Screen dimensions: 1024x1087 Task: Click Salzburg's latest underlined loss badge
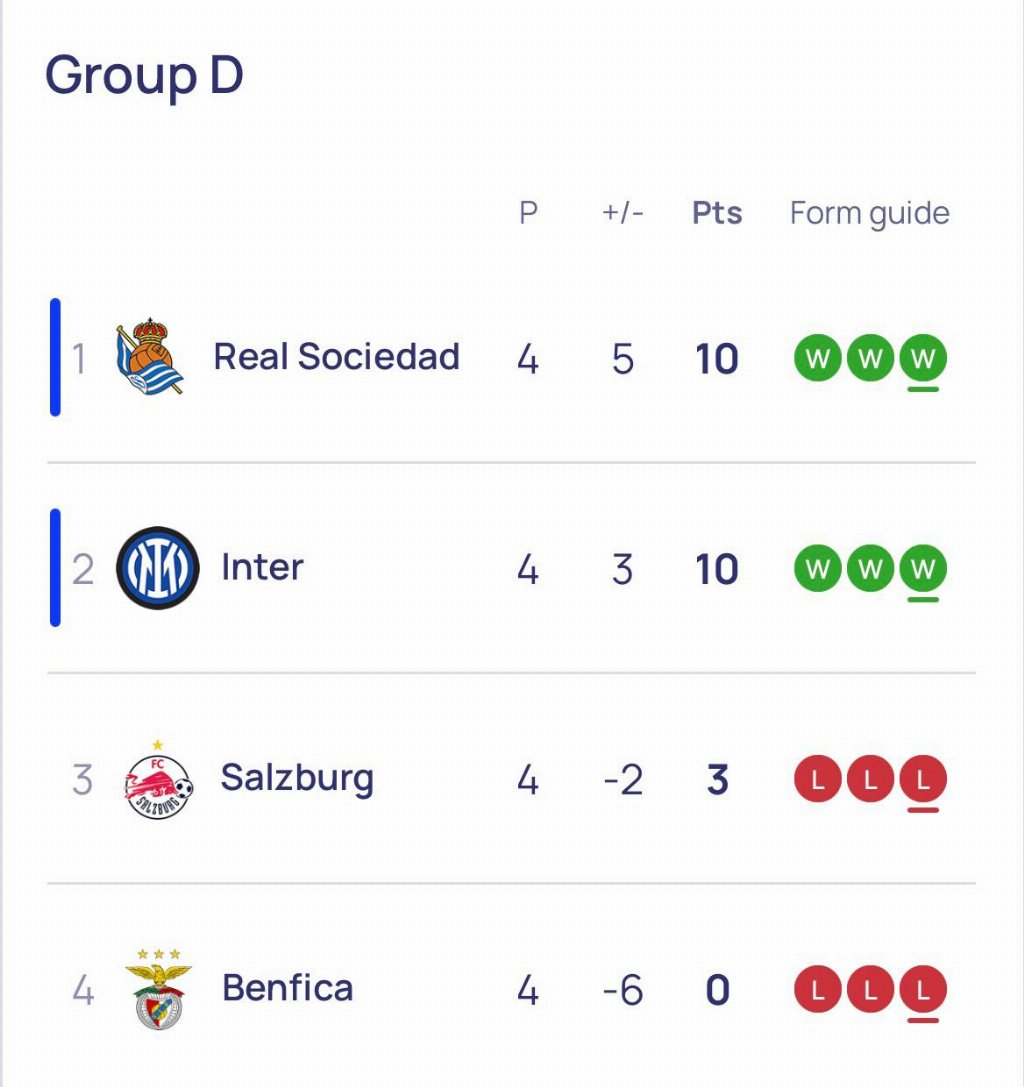922,781
